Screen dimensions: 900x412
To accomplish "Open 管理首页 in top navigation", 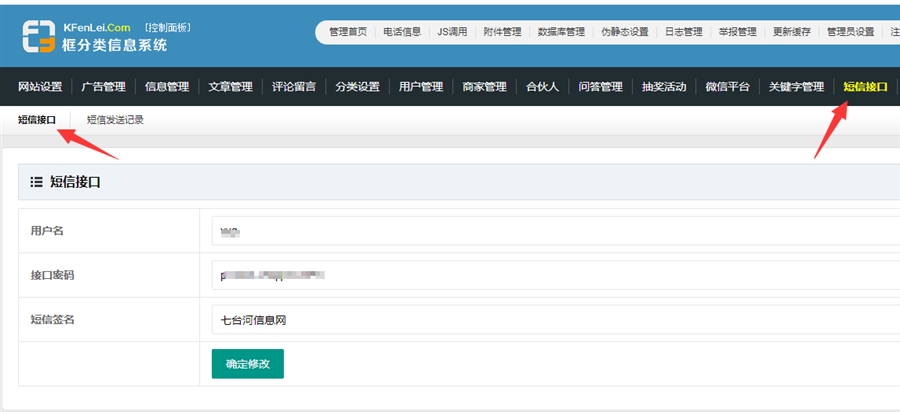I will (x=348, y=32).
